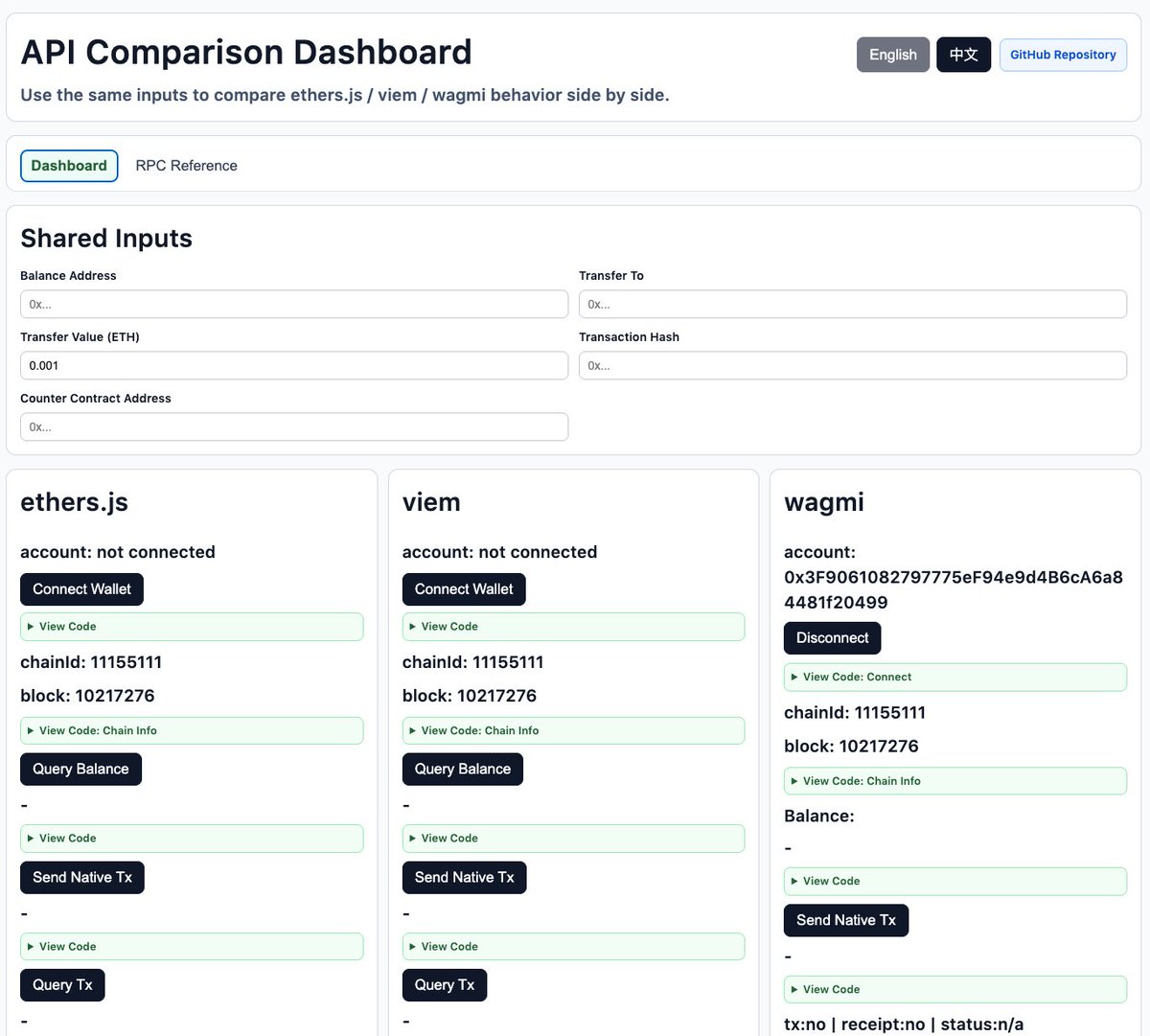
Task: Edit the Transfer Value (ETH) field
Action: 294,365
